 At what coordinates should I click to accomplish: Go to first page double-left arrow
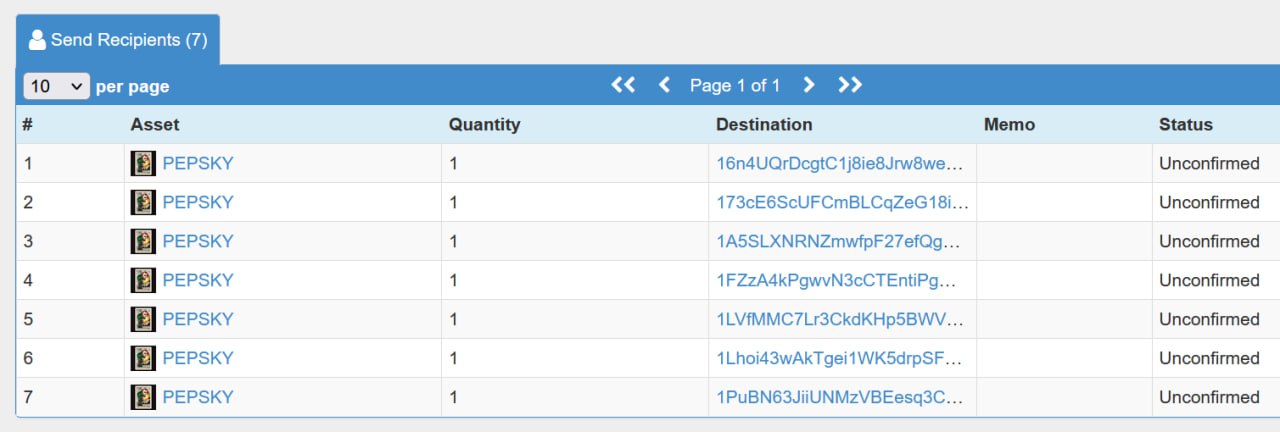[x=623, y=85]
